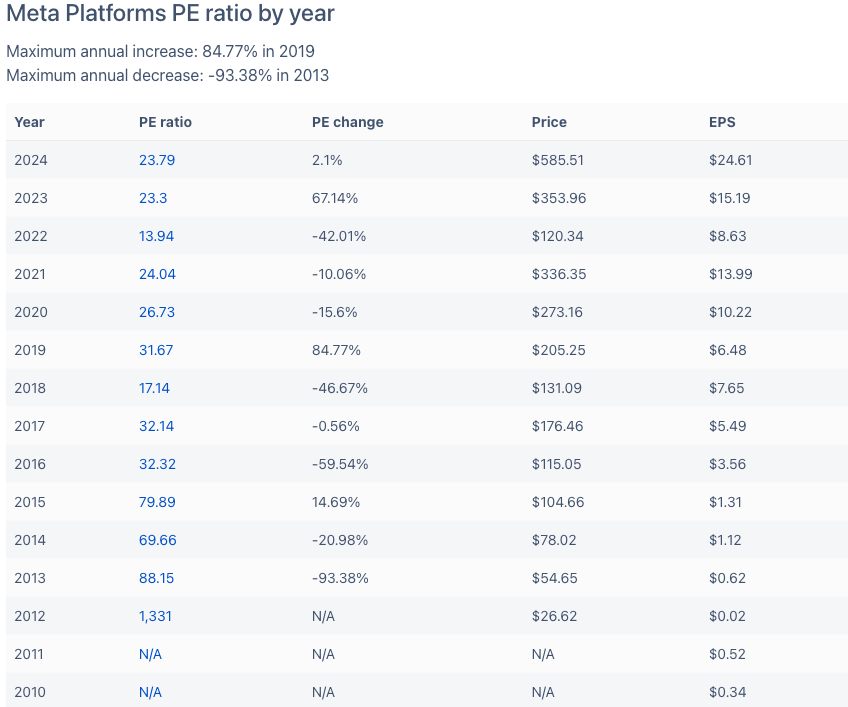
Task: Open the 31.67 PE ratio for 2019
Action: pyautogui.click(x=157, y=350)
